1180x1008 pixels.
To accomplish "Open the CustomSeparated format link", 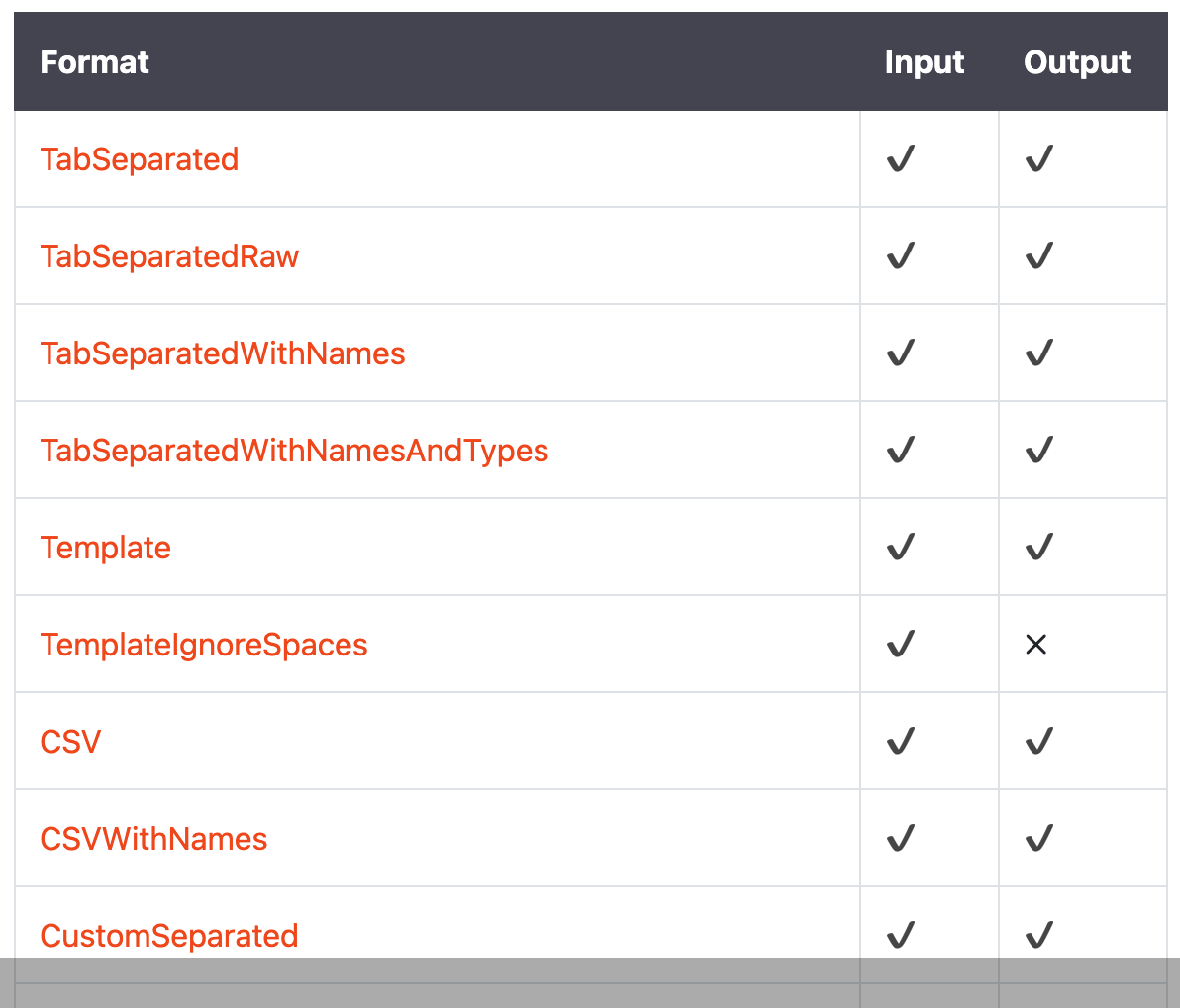I will pos(169,936).
